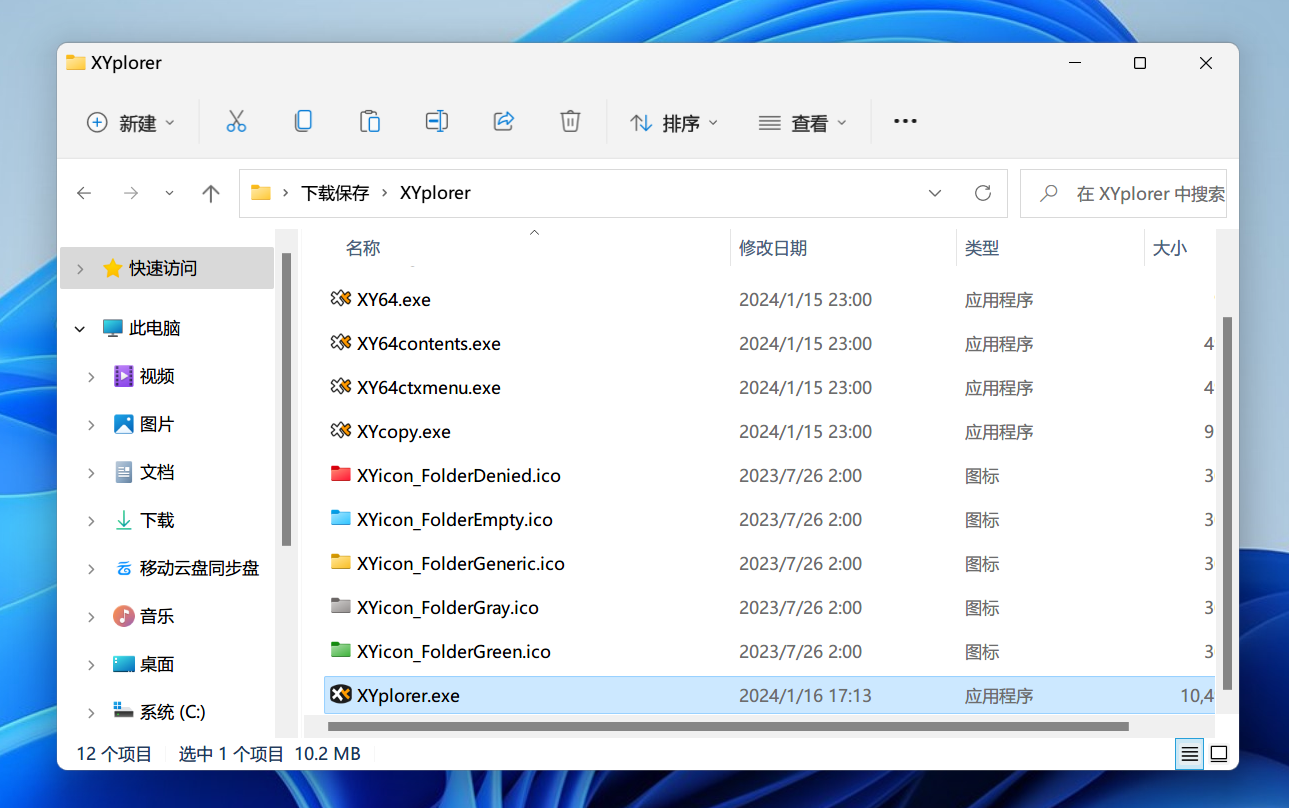Click the red FolderDenied icon
Screen dimensions: 1289x808
340,474
